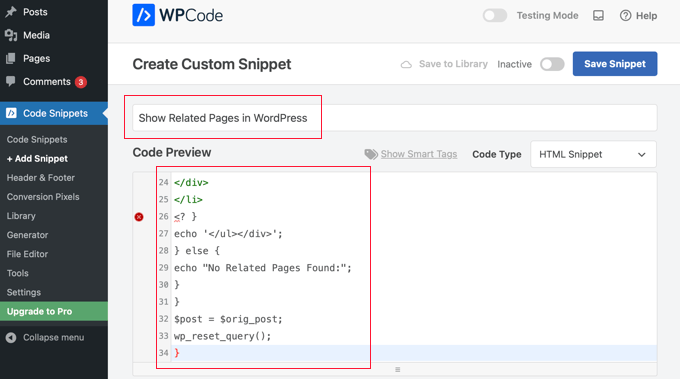Open Help in the top bar
The height and width of the screenshot is (379, 680).
(638, 16)
